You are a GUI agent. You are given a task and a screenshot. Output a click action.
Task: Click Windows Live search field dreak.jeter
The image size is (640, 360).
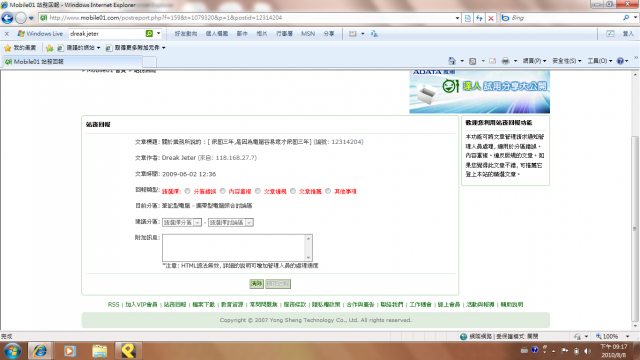click(107, 33)
